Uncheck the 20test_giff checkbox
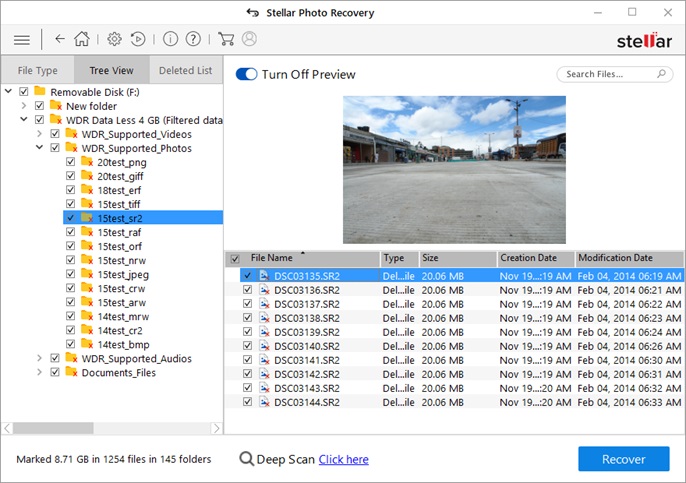 [70, 175]
